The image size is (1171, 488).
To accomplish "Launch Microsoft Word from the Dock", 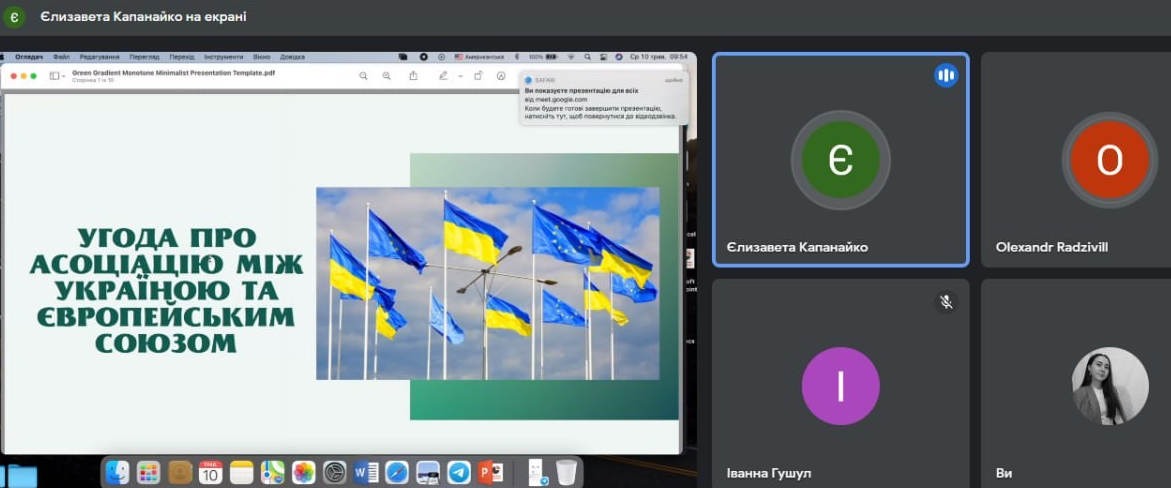I will click(x=366, y=472).
